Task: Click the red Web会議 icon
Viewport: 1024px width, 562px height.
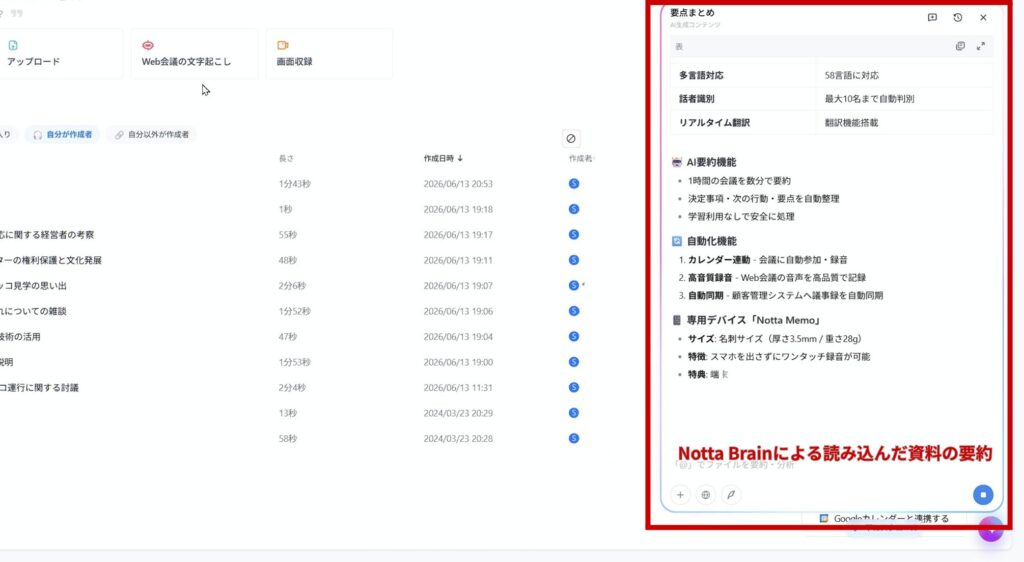Action: [x=148, y=45]
